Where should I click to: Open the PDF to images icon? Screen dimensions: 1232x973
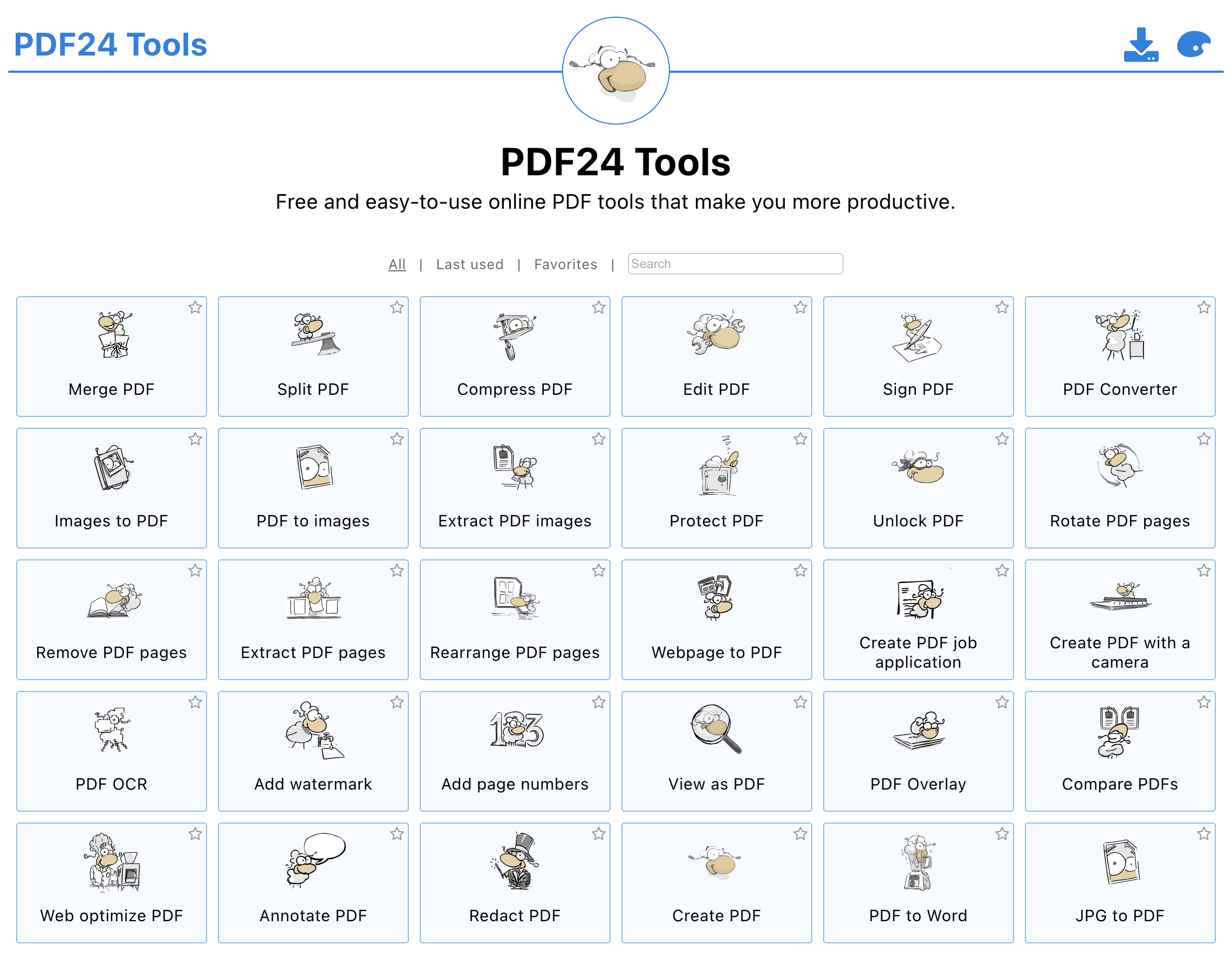315,467
